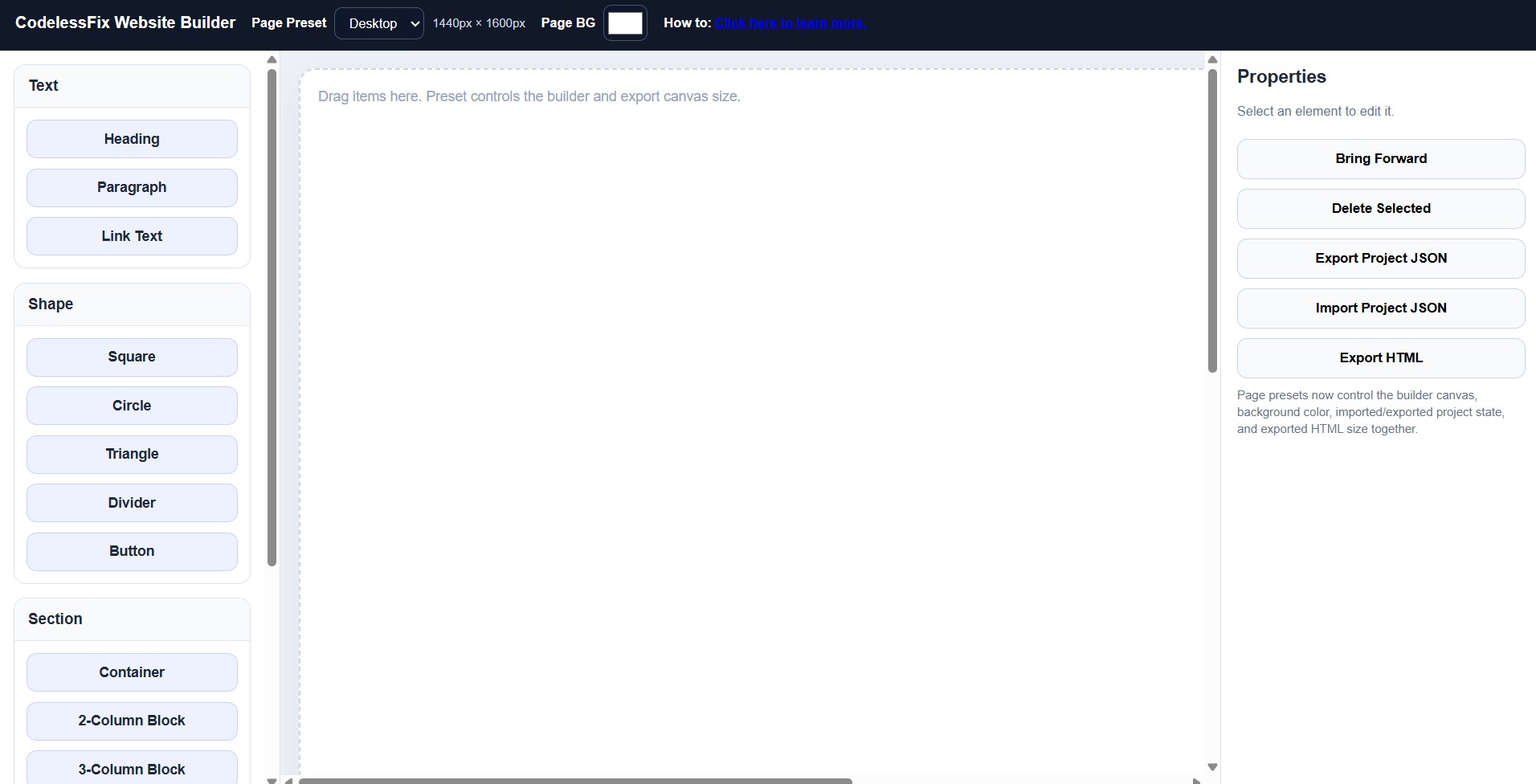The height and width of the screenshot is (784, 1536).
Task: Insert a 3-Column Block
Action: (131, 769)
